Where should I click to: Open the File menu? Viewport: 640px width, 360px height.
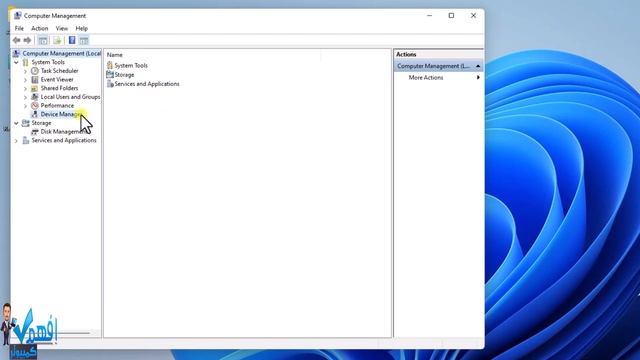tap(19, 29)
